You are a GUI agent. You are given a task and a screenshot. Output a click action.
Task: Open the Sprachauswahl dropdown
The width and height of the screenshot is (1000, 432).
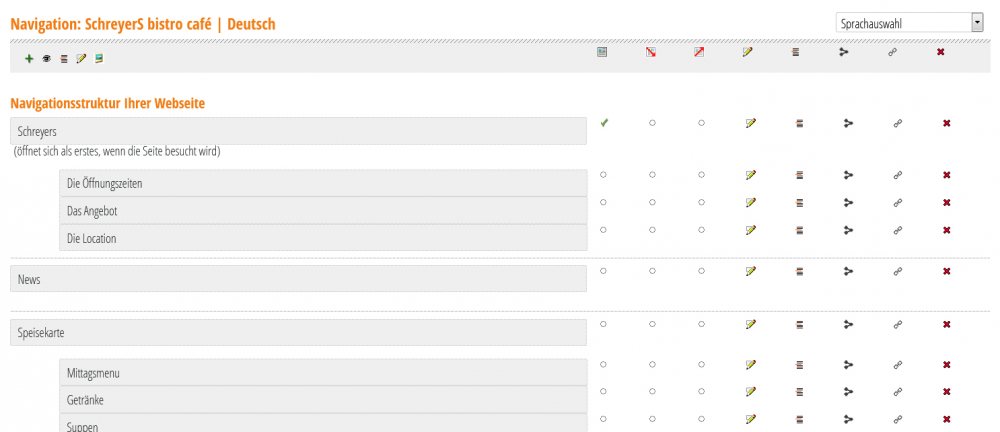pyautogui.click(x=909, y=23)
